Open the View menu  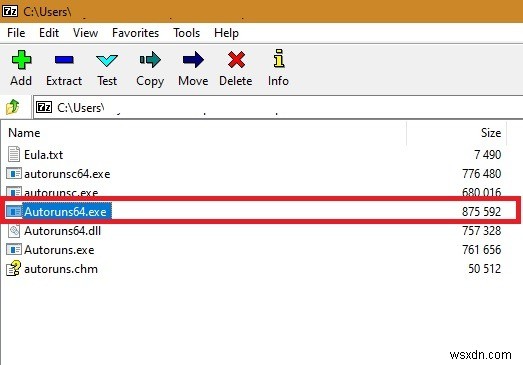[85, 33]
